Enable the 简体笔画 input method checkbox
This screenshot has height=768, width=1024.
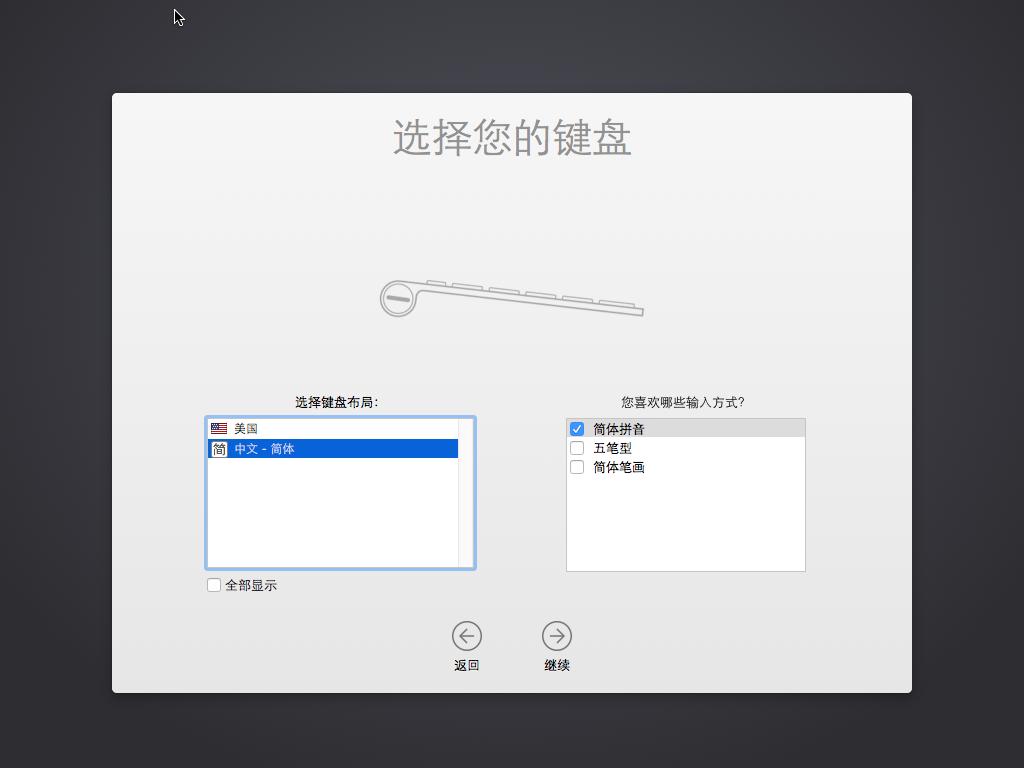tap(576, 466)
